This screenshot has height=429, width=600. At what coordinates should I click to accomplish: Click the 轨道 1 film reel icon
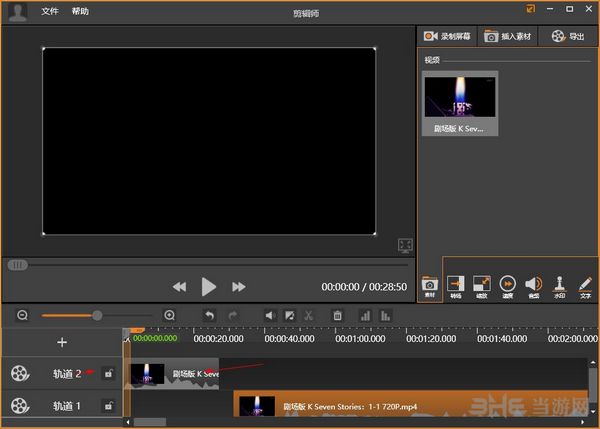tap(20, 406)
